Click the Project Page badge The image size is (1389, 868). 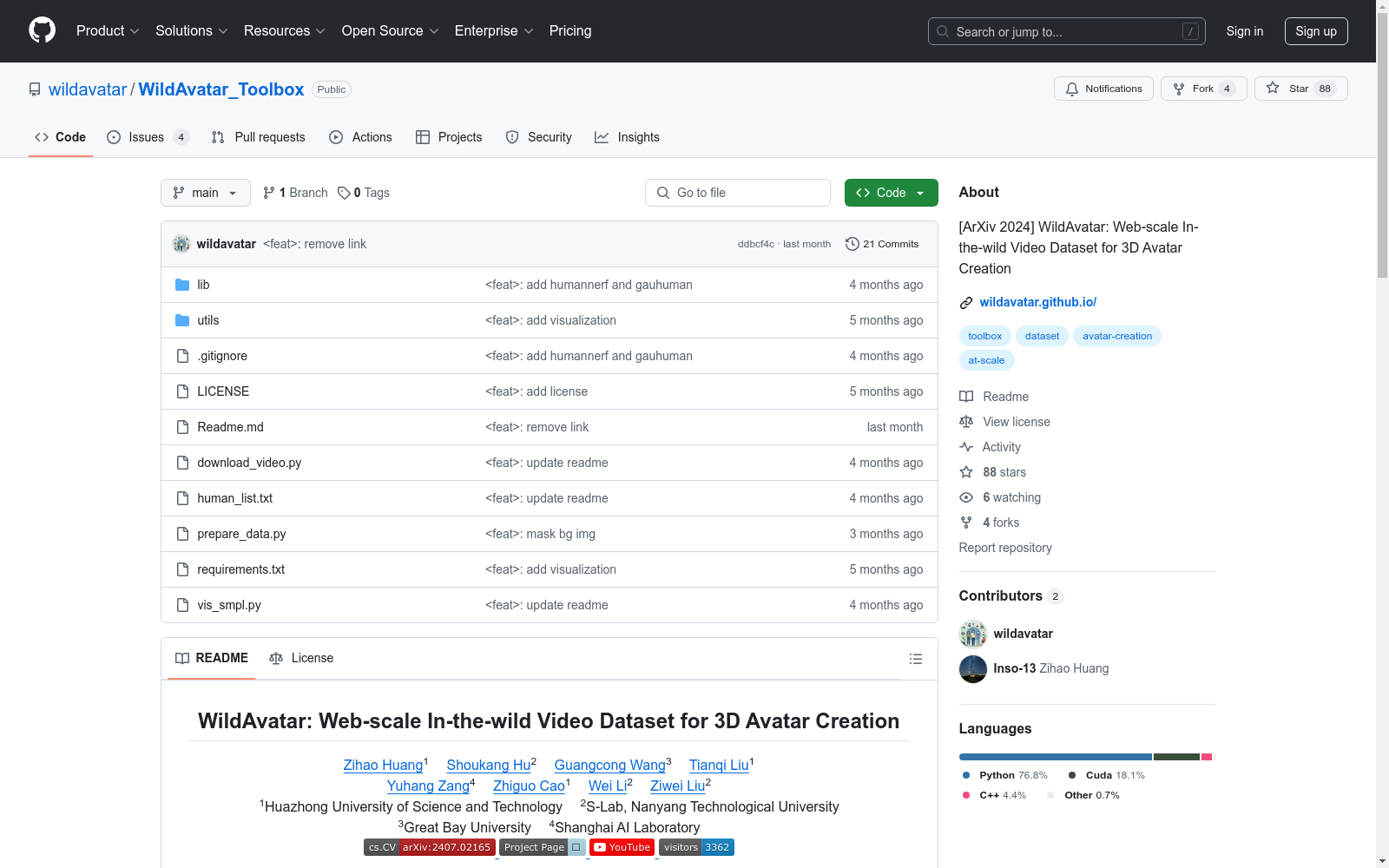(x=543, y=847)
